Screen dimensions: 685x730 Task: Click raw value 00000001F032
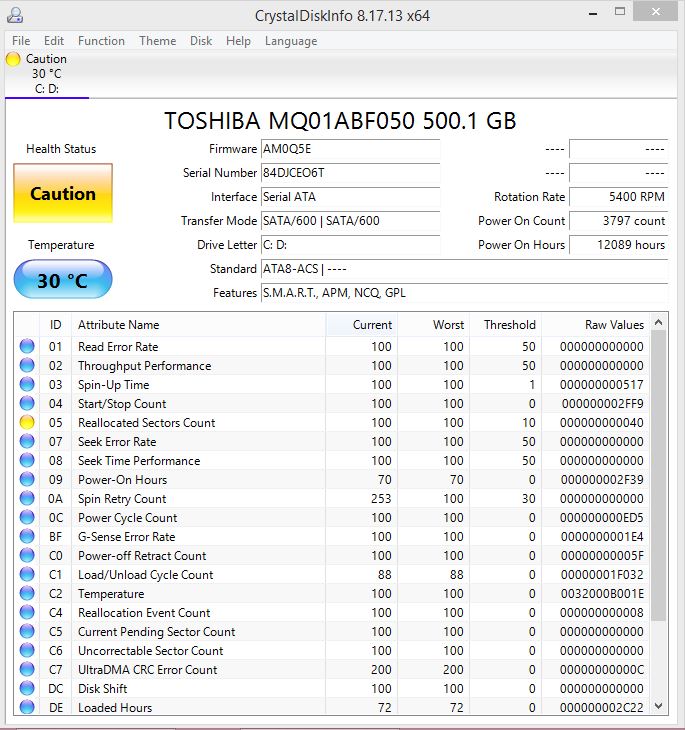(602, 575)
